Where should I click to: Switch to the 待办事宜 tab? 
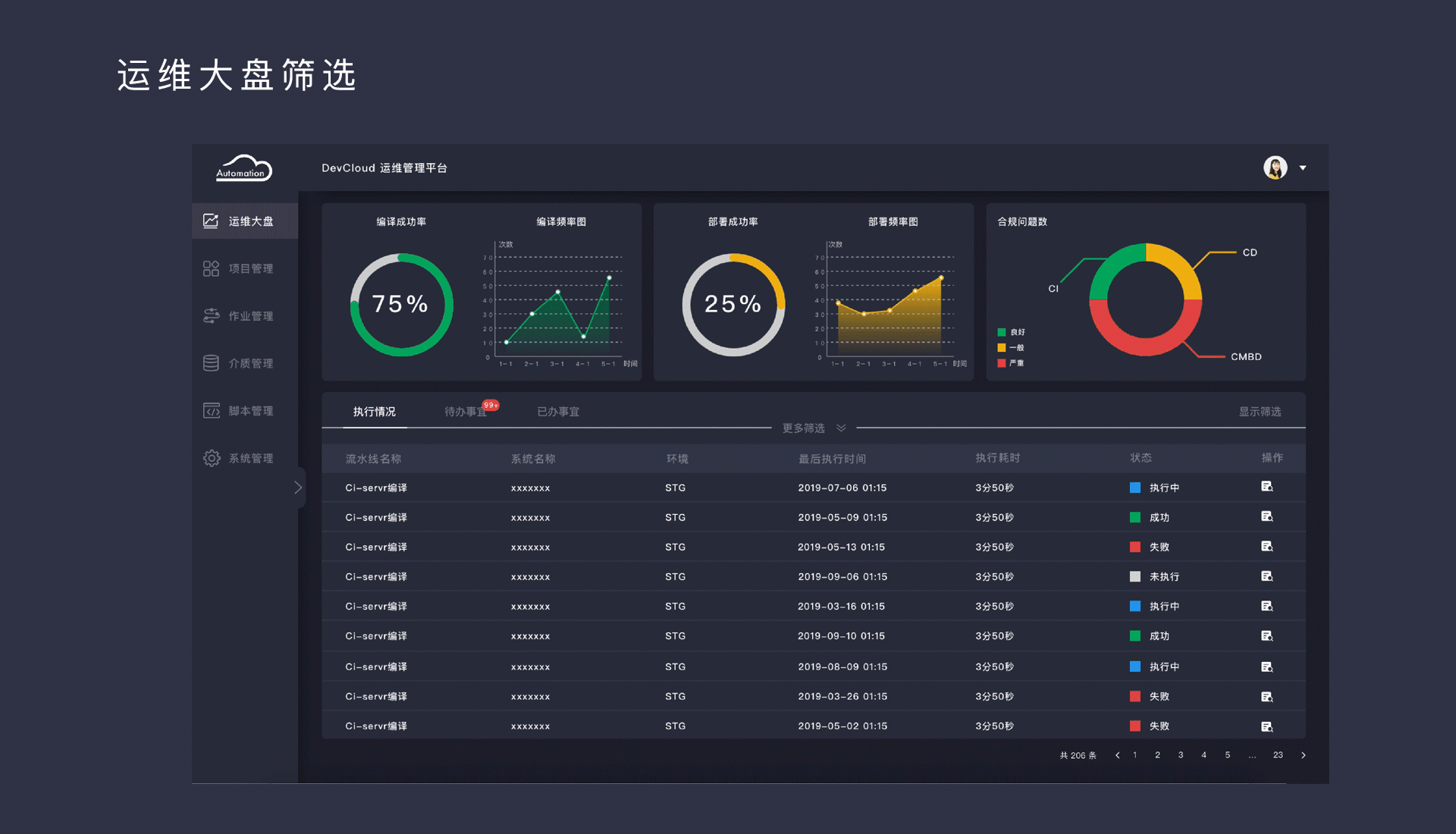465,412
